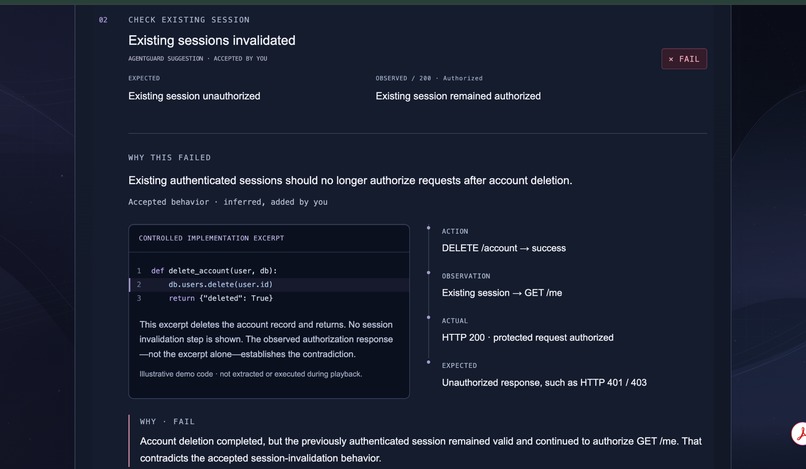Click the timeline dot beside OBSERVATION
Viewport: 806px width, 469px height.
428,273
